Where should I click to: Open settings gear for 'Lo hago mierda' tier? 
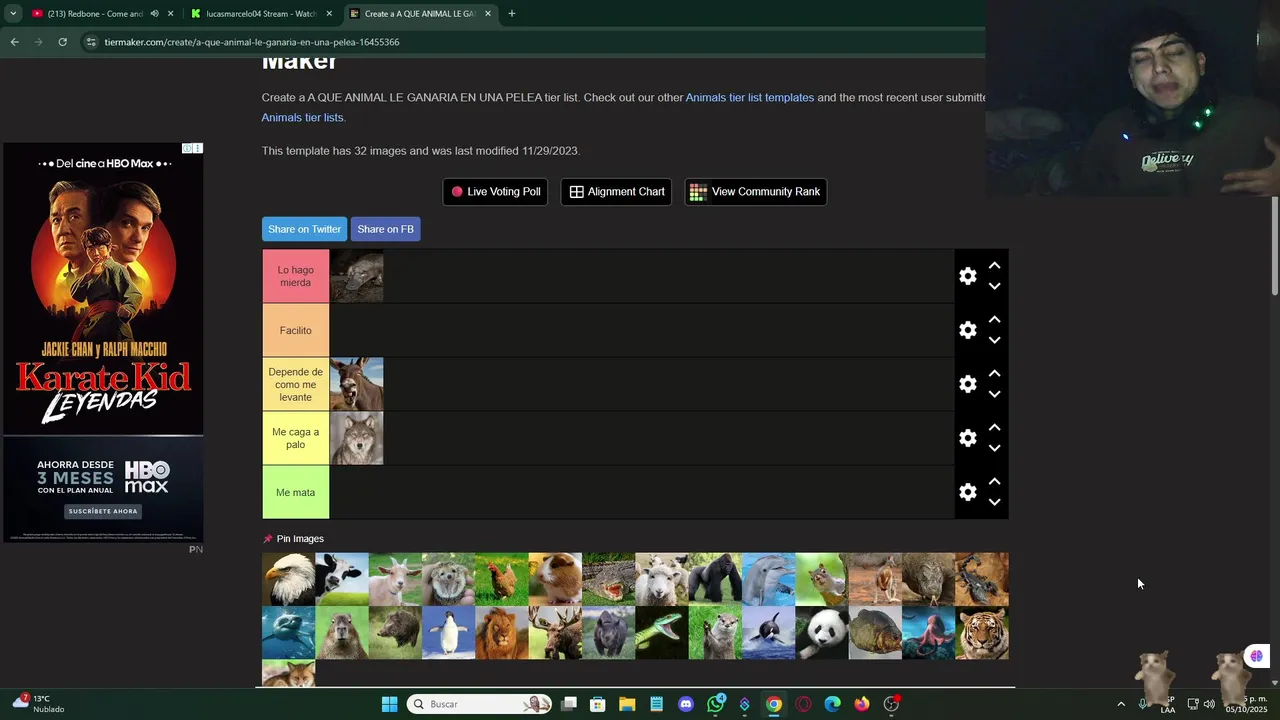pyautogui.click(x=967, y=276)
